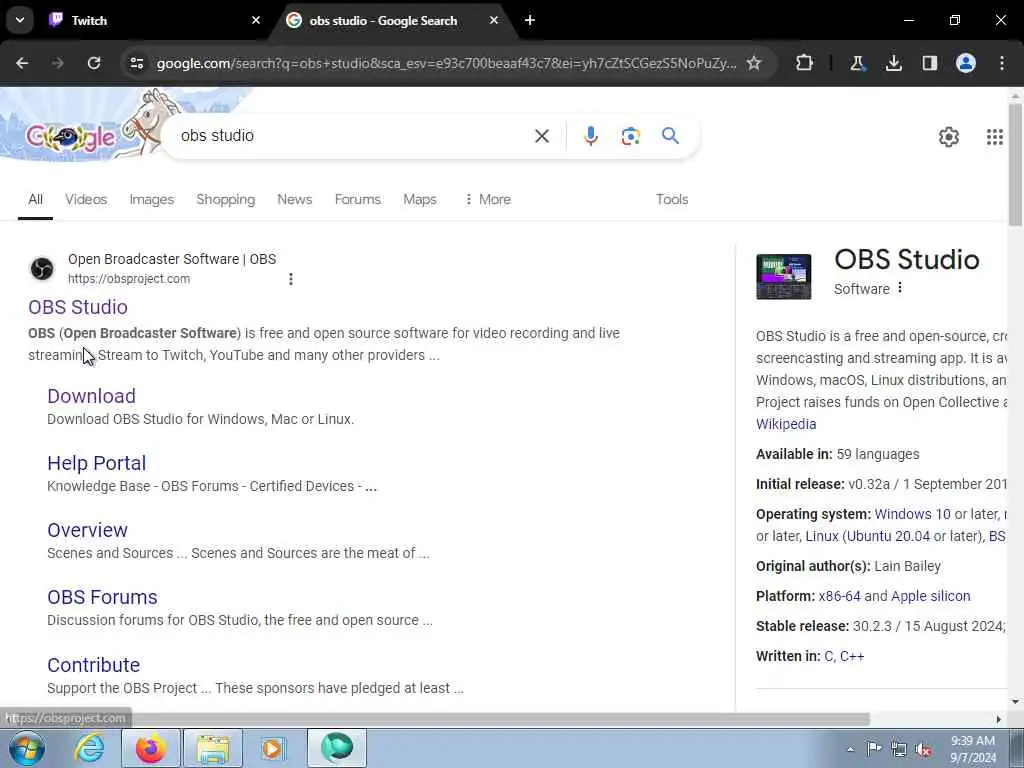Open the Contribute sitelink

click(x=93, y=665)
